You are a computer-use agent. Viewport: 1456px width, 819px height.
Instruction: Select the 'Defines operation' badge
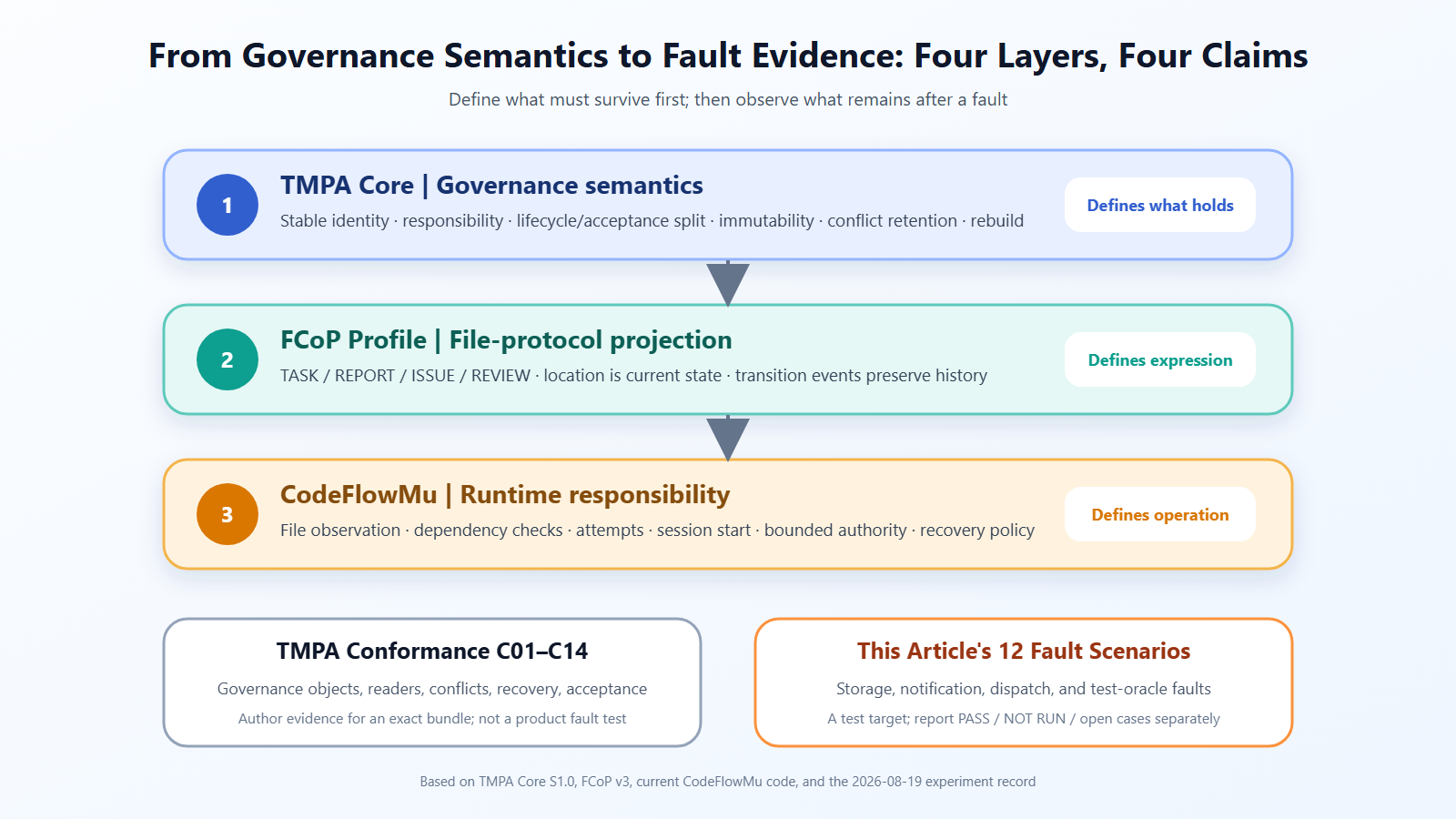(x=1160, y=514)
